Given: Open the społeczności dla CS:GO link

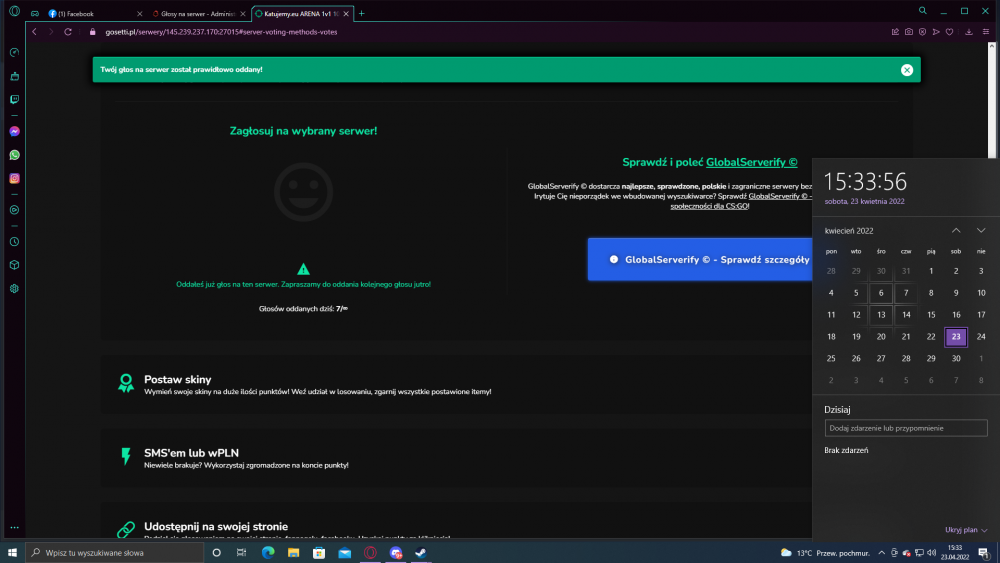Looking at the screenshot, I should 709,206.
